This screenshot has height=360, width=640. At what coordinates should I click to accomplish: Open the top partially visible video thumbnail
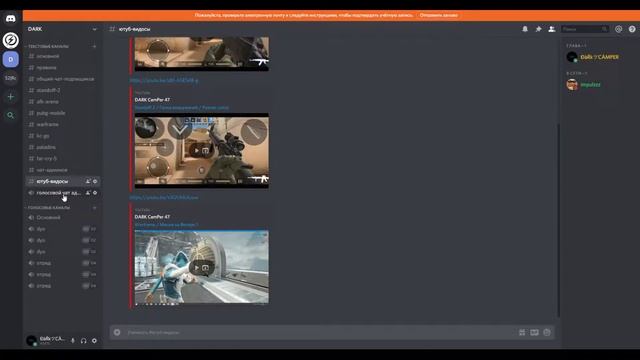[202, 54]
